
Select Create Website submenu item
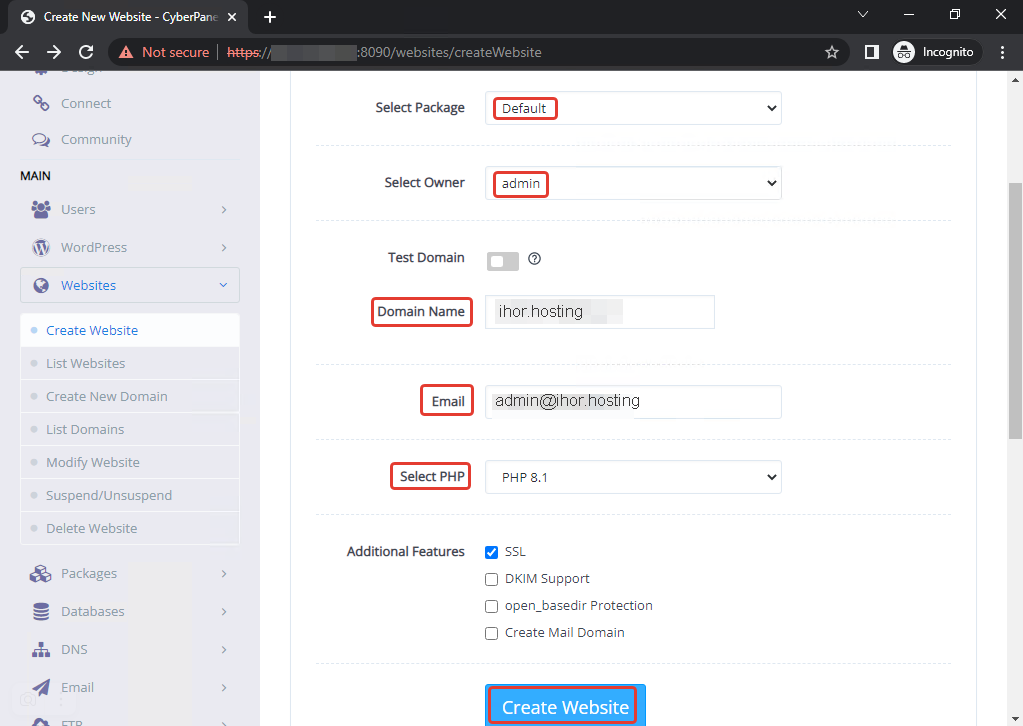130,330
